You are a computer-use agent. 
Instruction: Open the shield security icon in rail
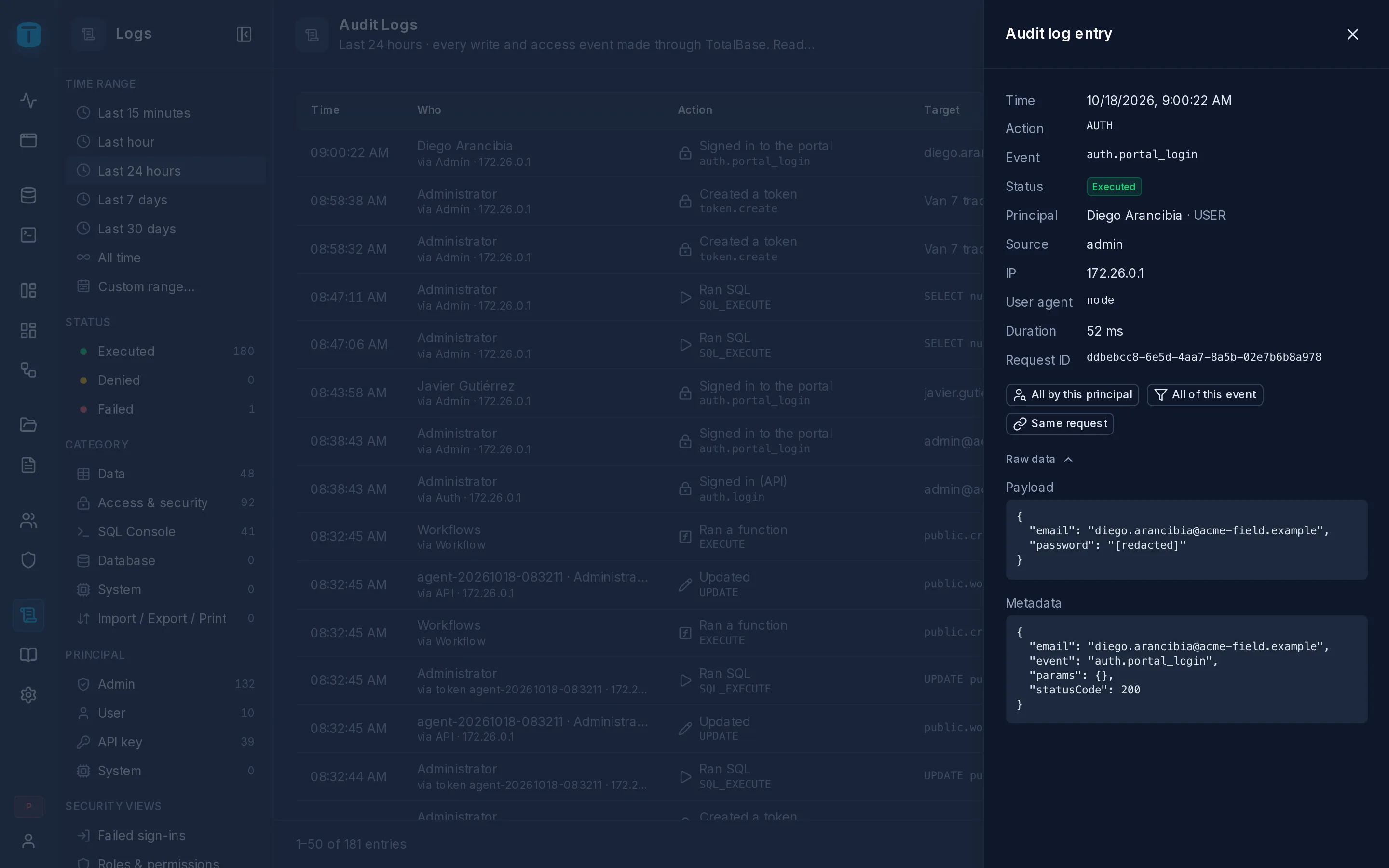pos(29,560)
